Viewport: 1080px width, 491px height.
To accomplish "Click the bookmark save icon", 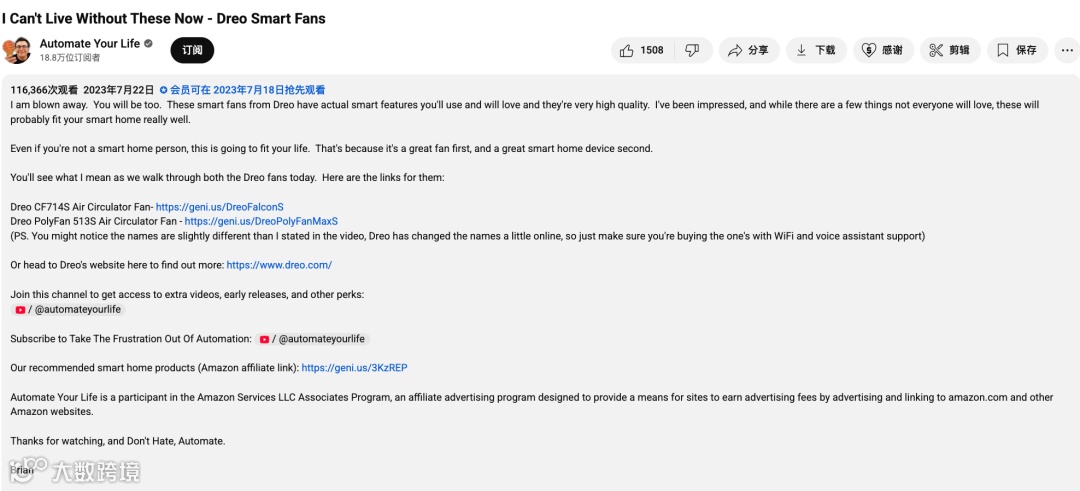I will (x=1003, y=50).
